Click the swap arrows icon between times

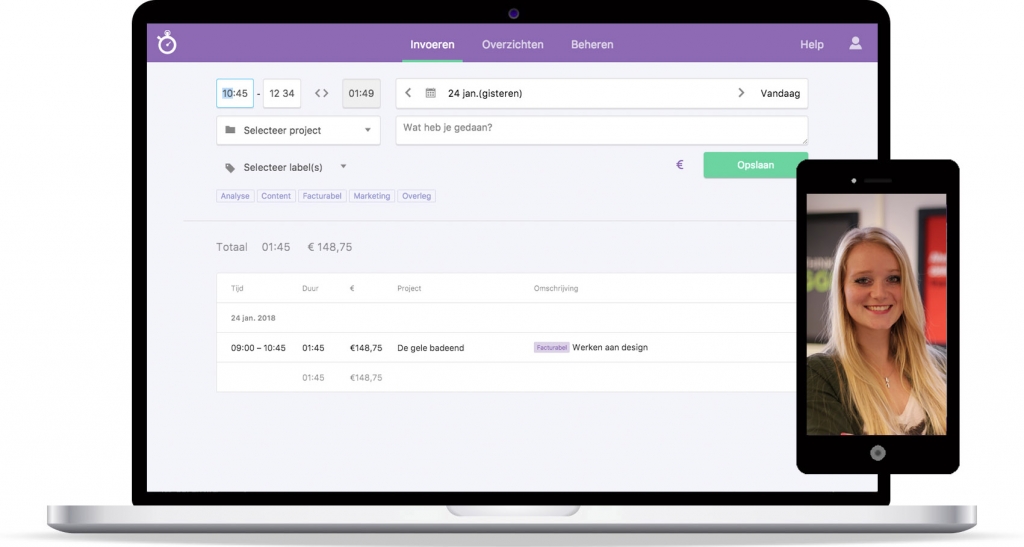coord(321,93)
